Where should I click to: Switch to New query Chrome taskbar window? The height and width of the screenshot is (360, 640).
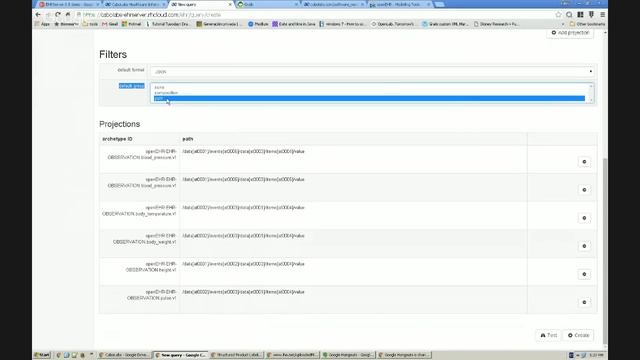coord(180,355)
